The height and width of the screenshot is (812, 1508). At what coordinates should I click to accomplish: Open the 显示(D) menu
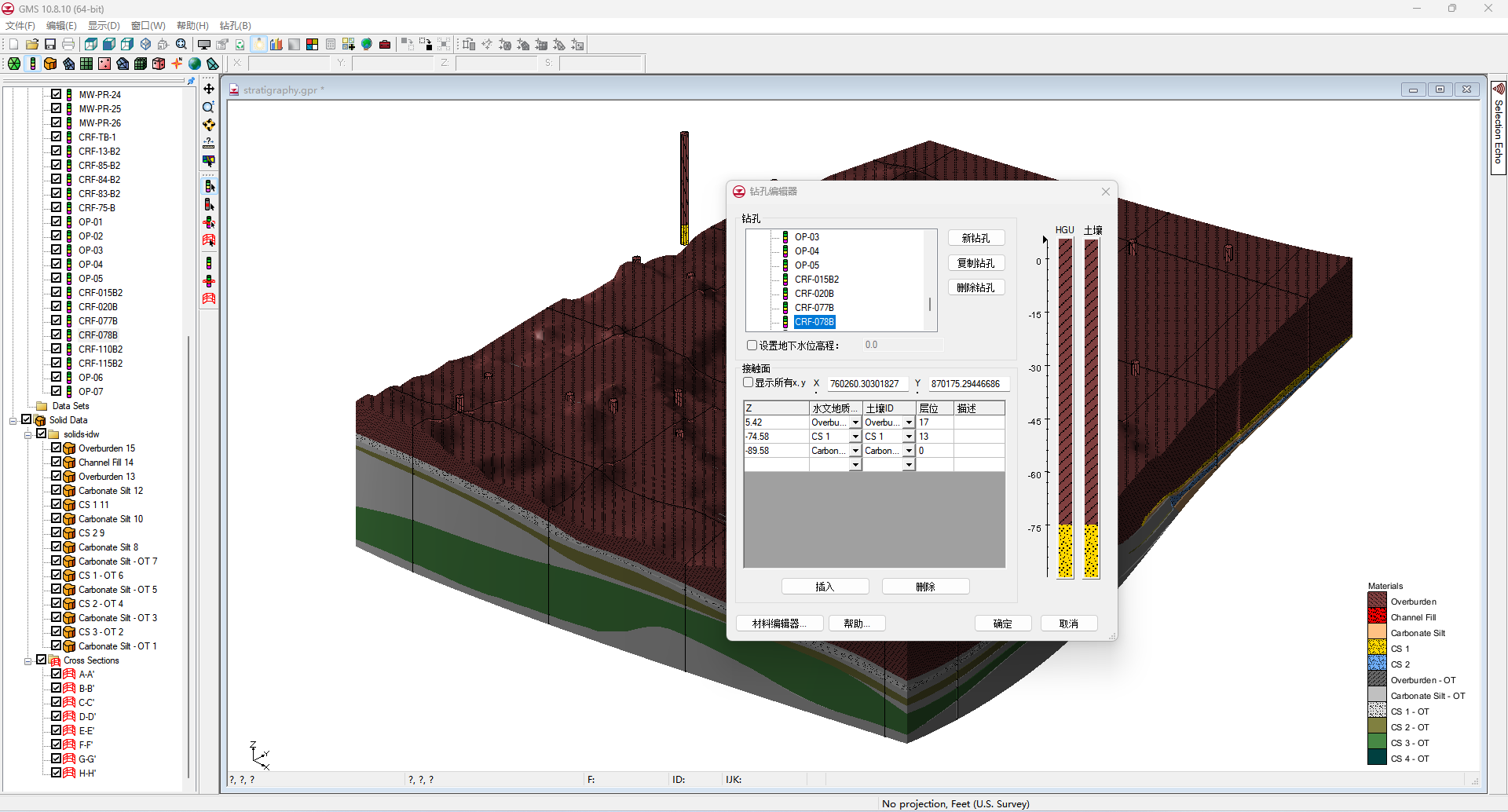point(104,26)
